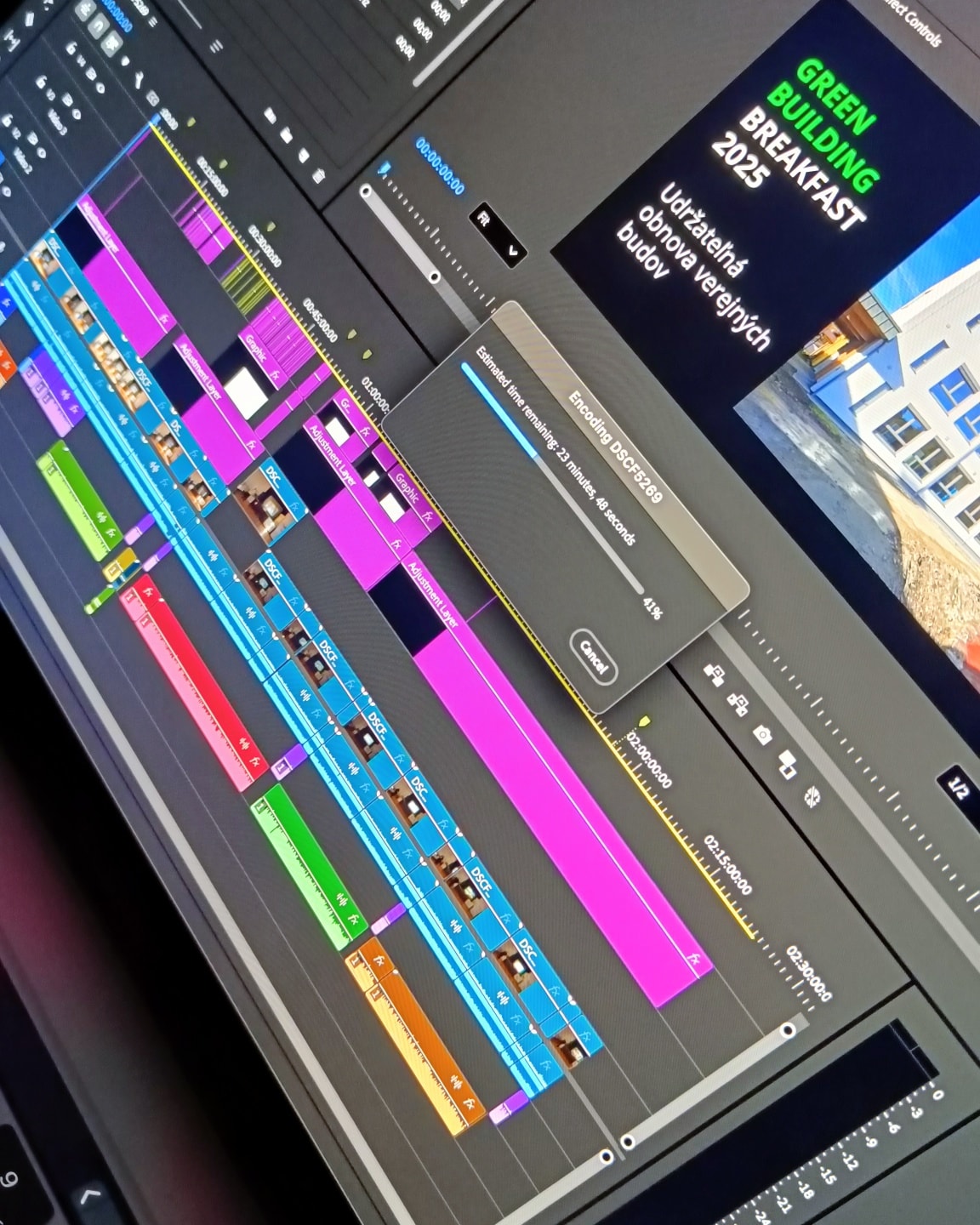Click the encoding progress bar

click(551, 476)
